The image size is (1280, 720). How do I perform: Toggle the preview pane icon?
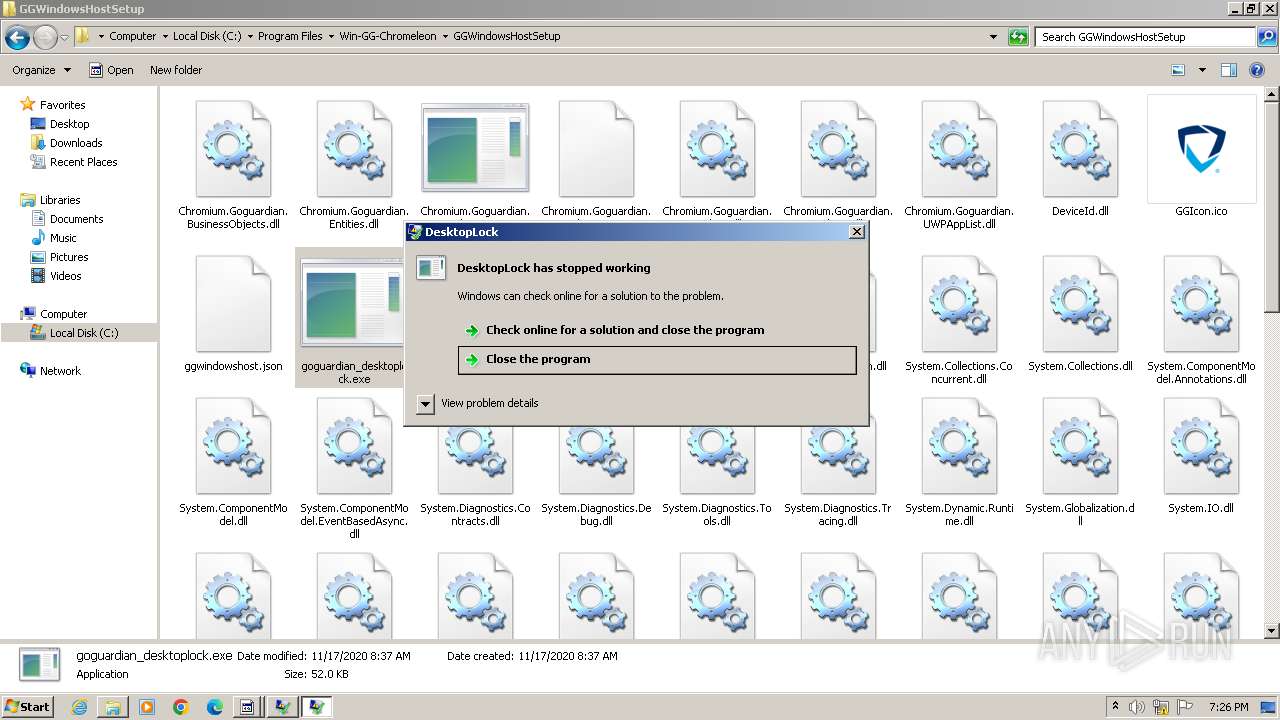[x=1229, y=70]
